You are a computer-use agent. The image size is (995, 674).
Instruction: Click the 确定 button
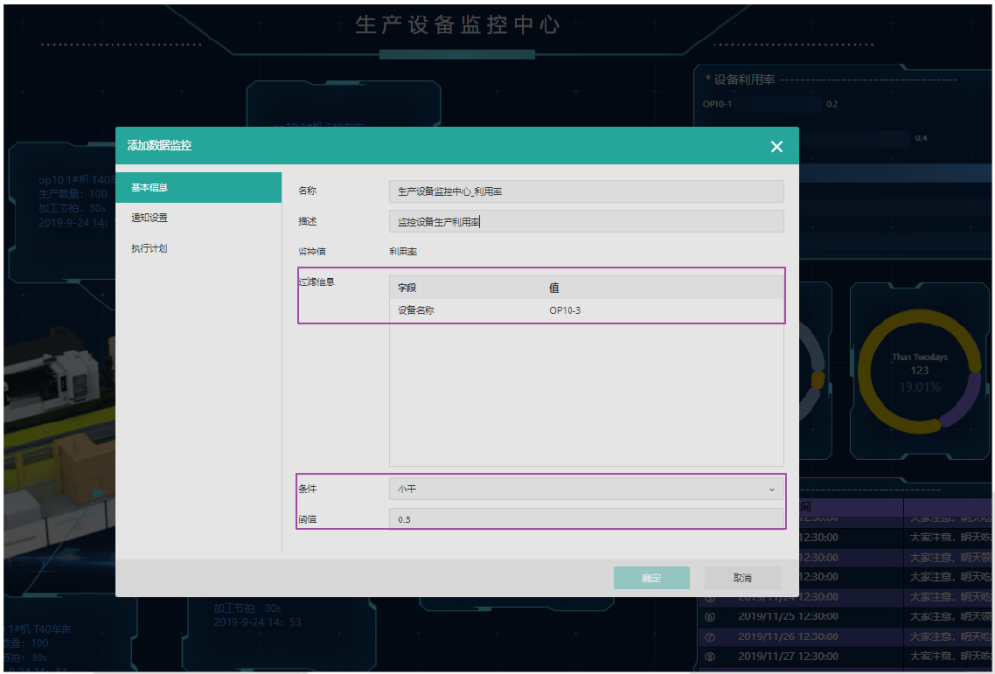(x=651, y=578)
